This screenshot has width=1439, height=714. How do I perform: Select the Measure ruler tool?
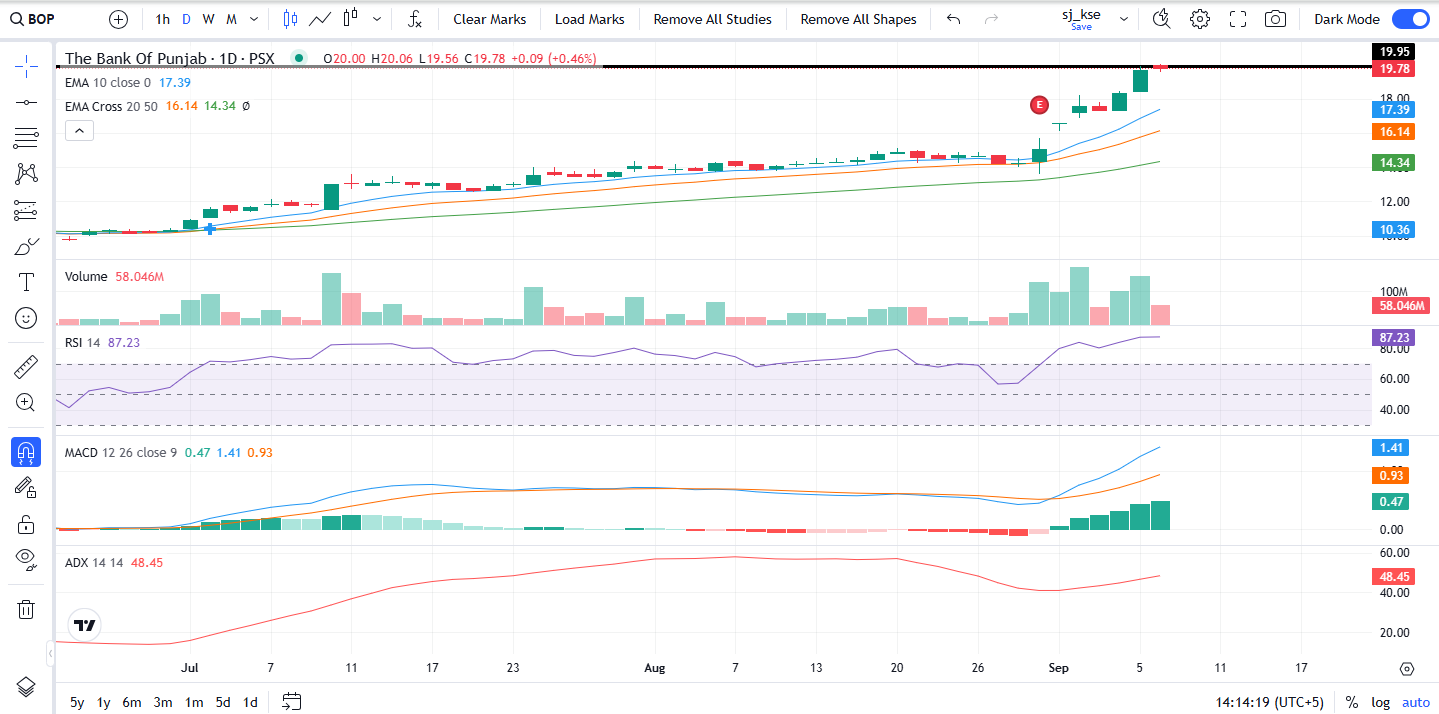[26, 367]
